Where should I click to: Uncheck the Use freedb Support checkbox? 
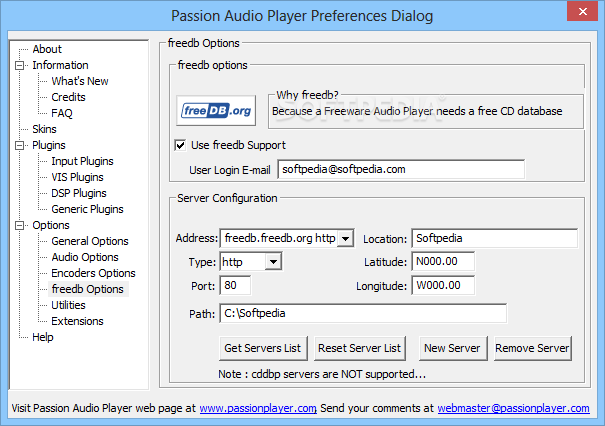point(180,145)
